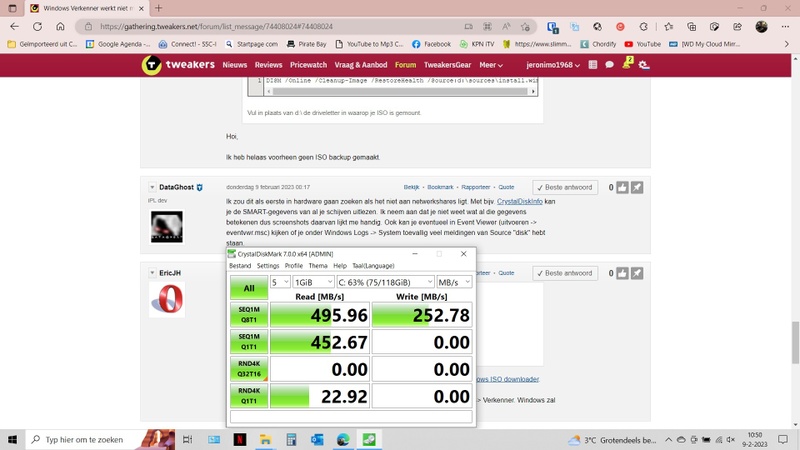Open Calculator from the taskbar
Screen dimensions: 800x450
pyautogui.click(x=291, y=439)
